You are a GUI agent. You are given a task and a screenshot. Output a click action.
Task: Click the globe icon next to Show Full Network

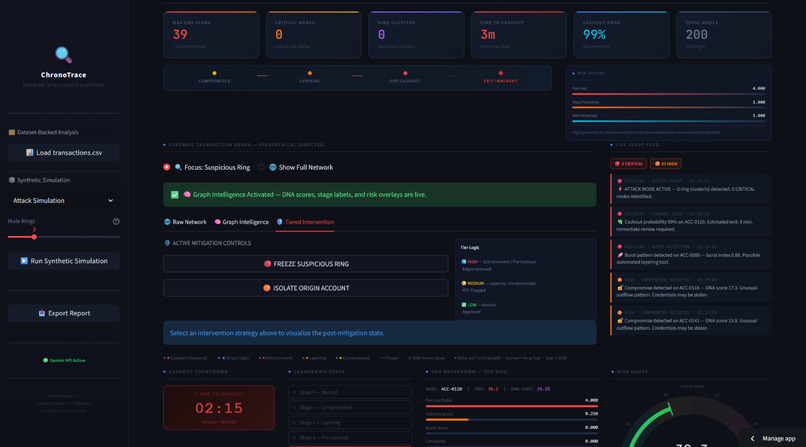coord(273,167)
